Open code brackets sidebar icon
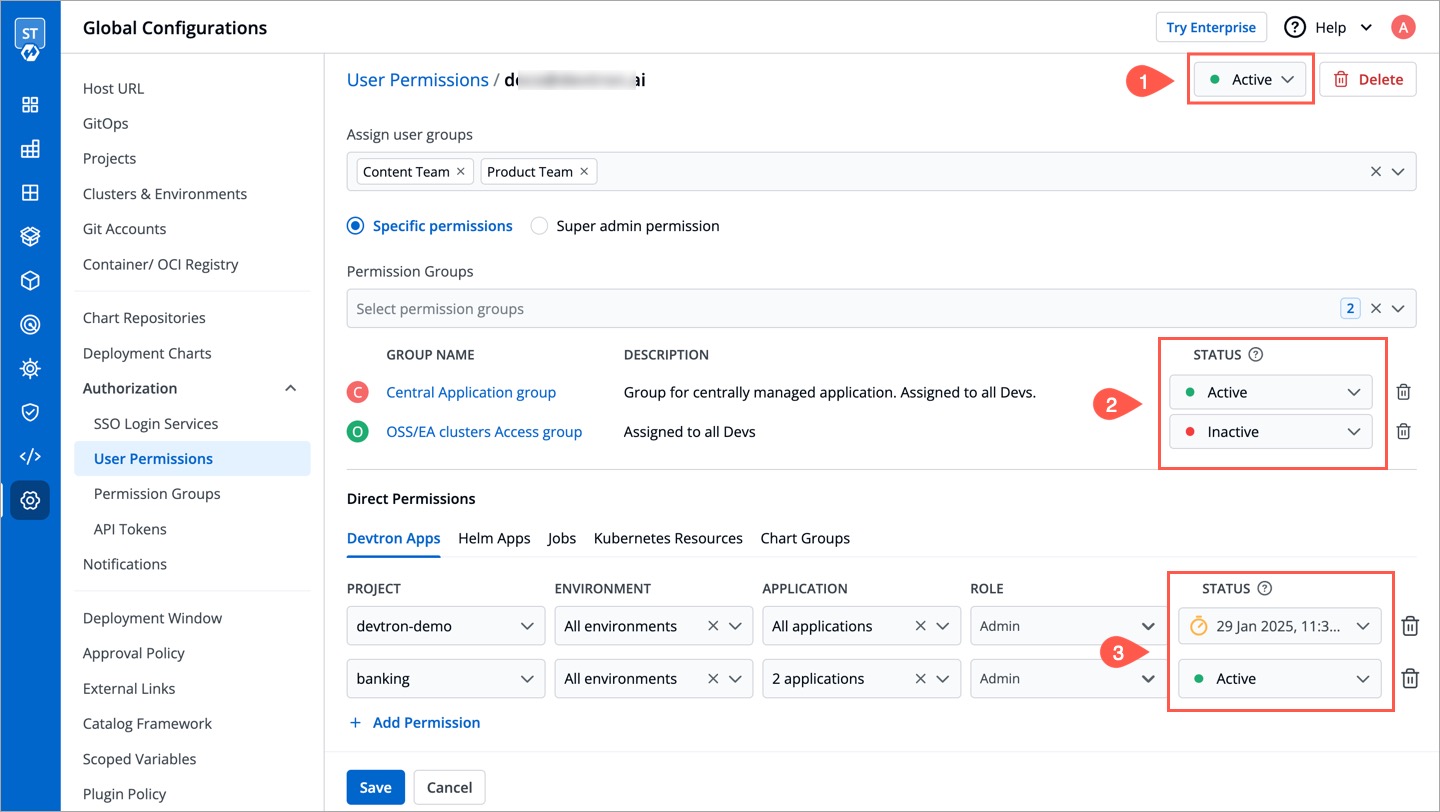This screenshot has height=812, width=1440. coord(30,457)
